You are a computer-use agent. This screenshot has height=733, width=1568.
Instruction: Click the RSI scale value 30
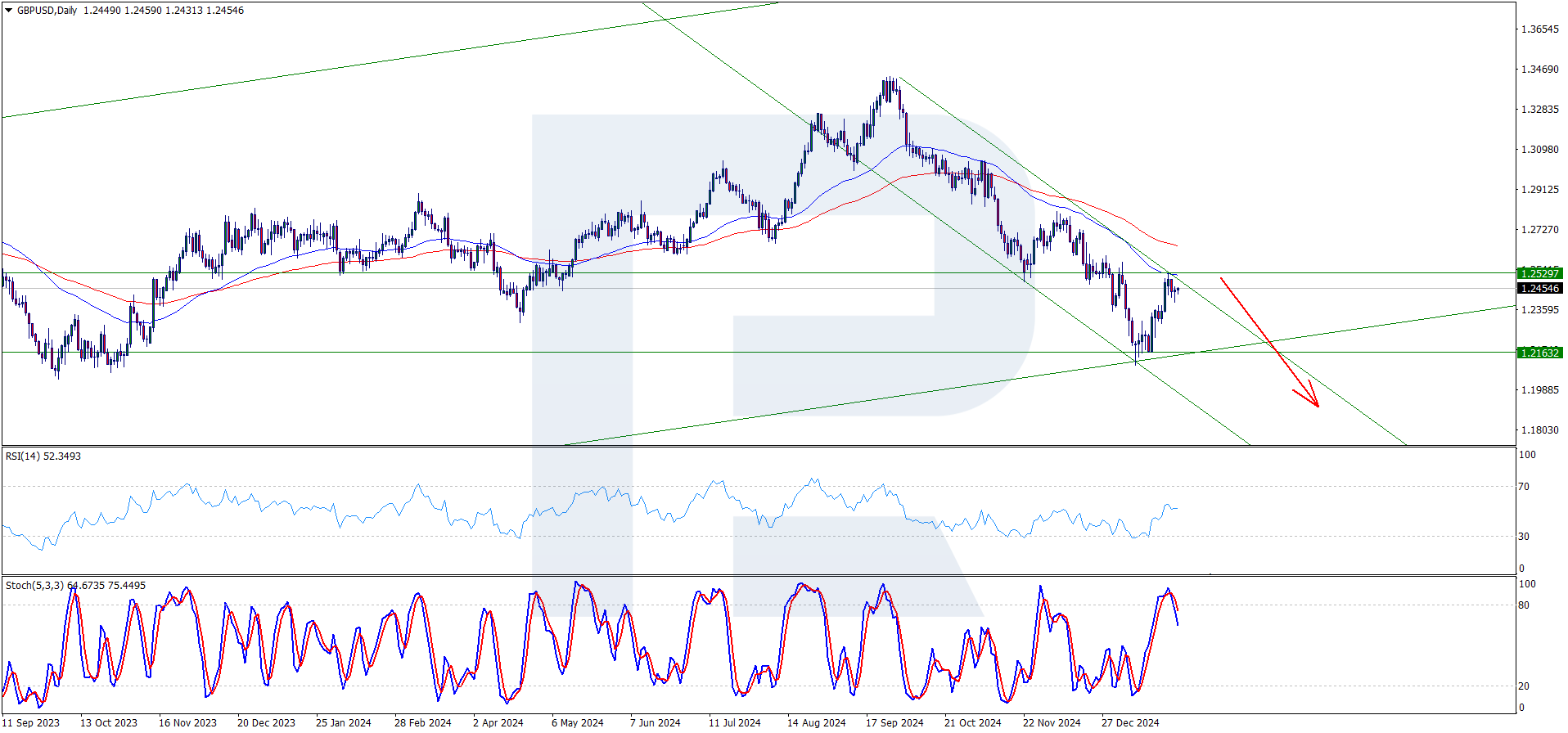(1524, 537)
